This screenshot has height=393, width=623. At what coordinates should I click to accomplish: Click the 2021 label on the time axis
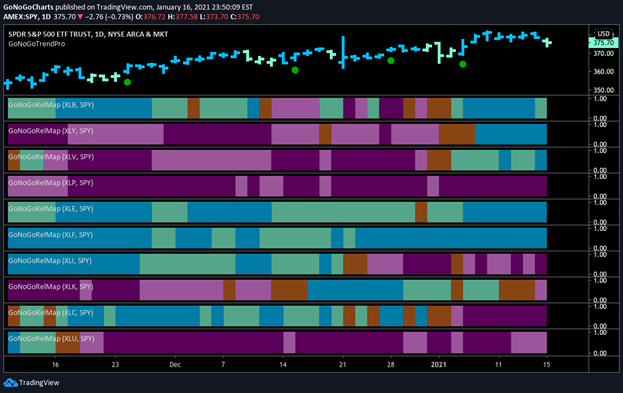coord(439,364)
